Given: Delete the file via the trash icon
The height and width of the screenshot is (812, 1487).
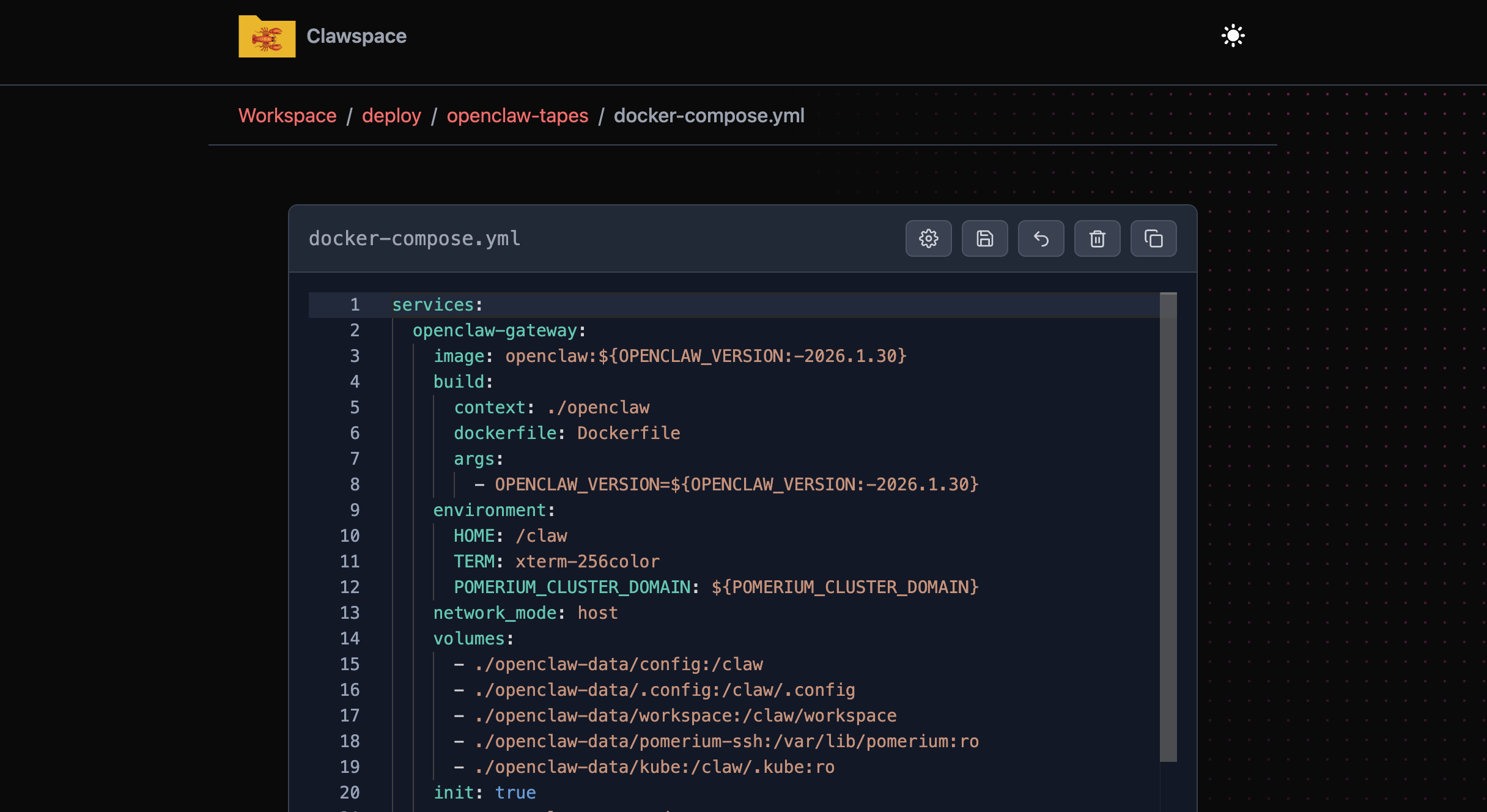Looking at the screenshot, I should 1097,238.
